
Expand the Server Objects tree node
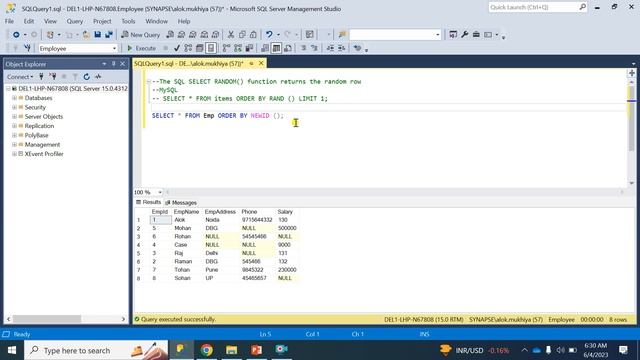[x=14, y=117]
